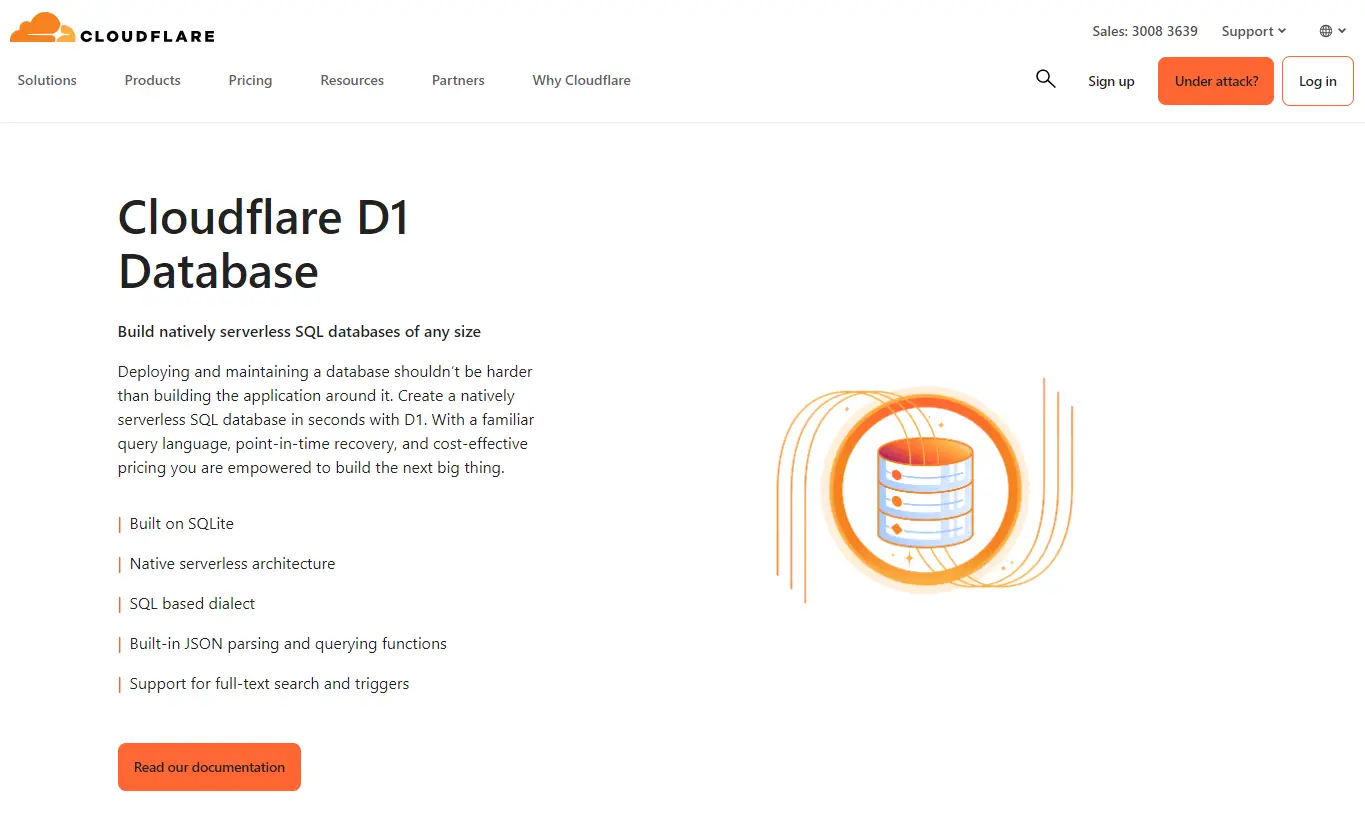Click the Sign up link
1365x816 pixels.
pos(1111,81)
